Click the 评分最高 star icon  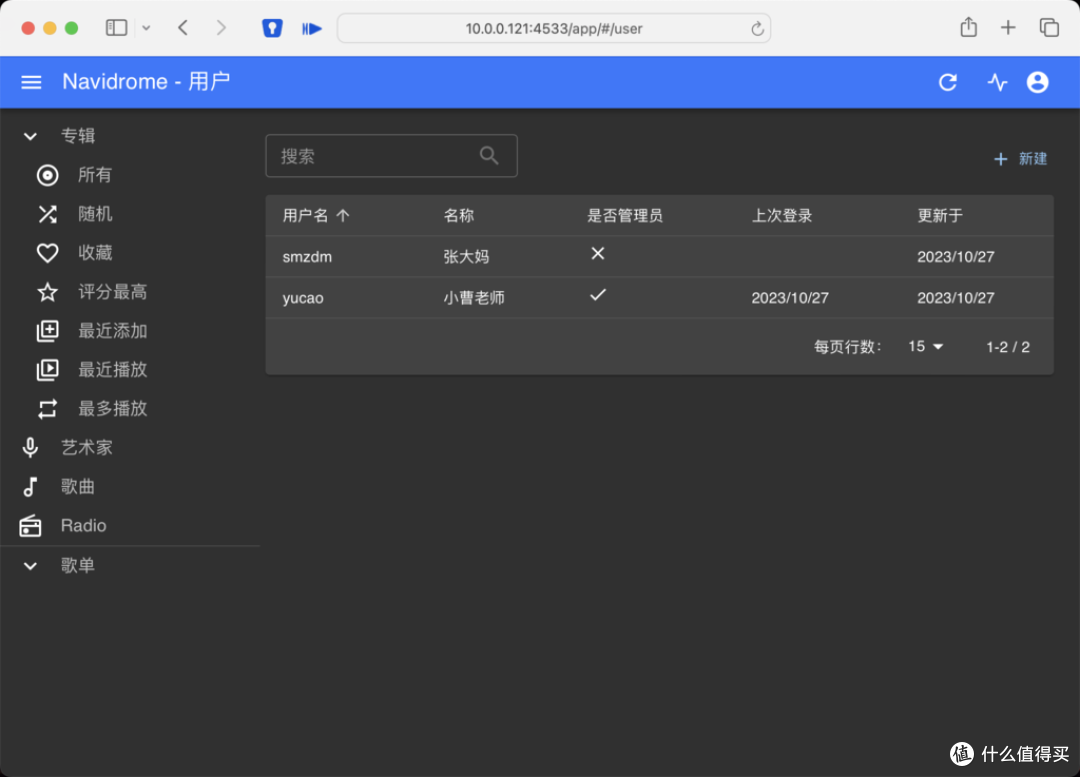[48, 292]
